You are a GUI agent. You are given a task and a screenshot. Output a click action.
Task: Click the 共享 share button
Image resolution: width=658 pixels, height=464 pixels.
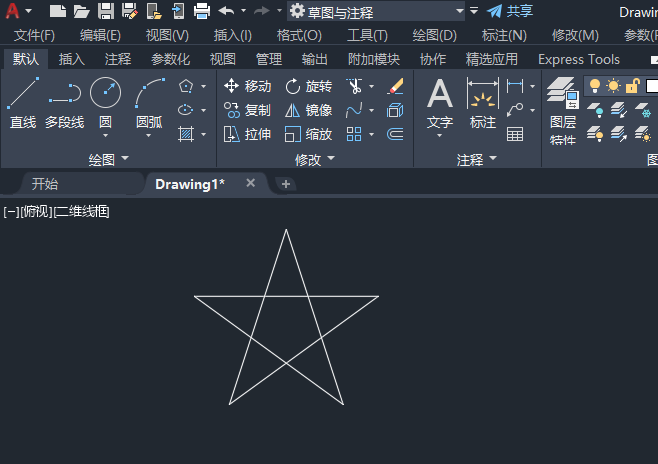pos(510,11)
